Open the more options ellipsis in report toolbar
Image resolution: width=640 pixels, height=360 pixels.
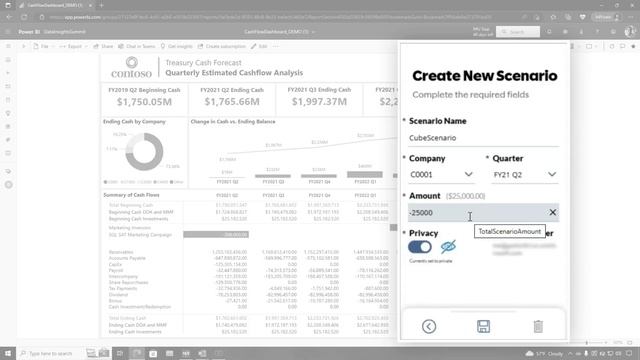(x=276, y=47)
